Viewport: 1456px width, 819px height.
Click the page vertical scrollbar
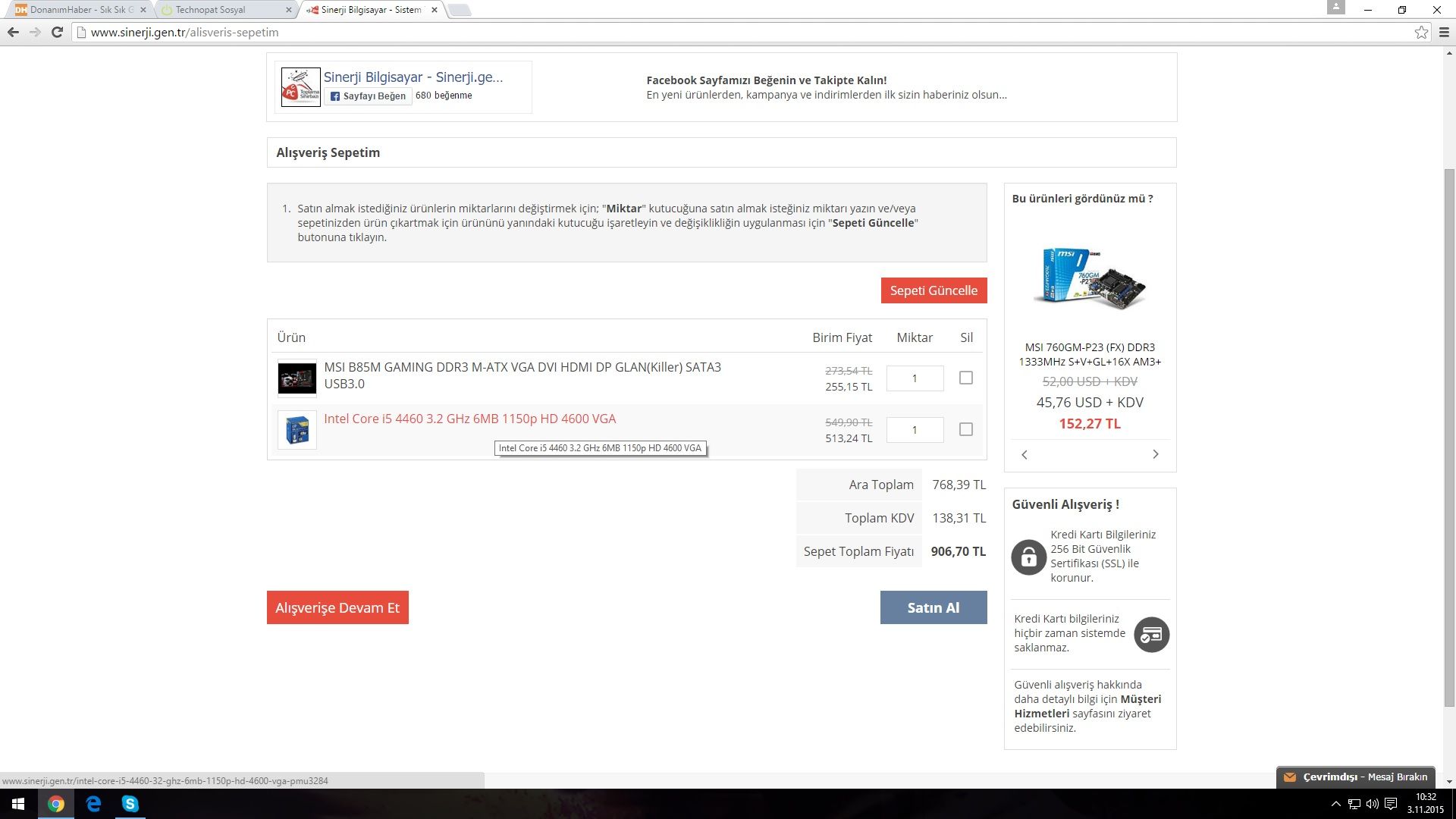[1449, 436]
